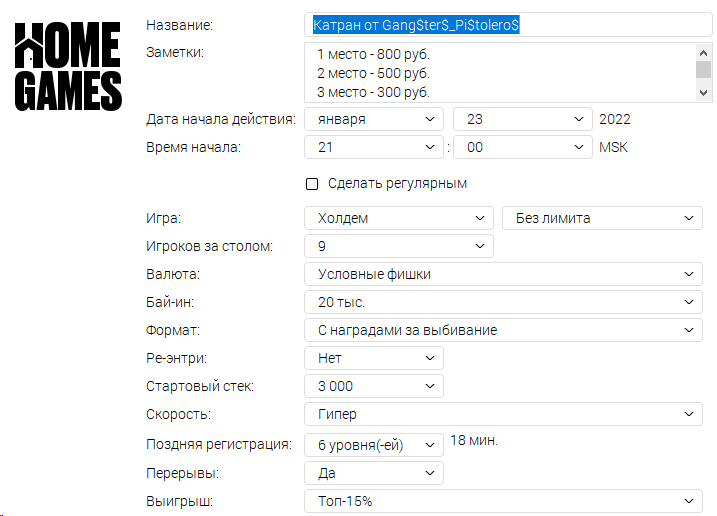
Task: Expand the game type dropdown Холдем
Action: [x=399, y=218]
